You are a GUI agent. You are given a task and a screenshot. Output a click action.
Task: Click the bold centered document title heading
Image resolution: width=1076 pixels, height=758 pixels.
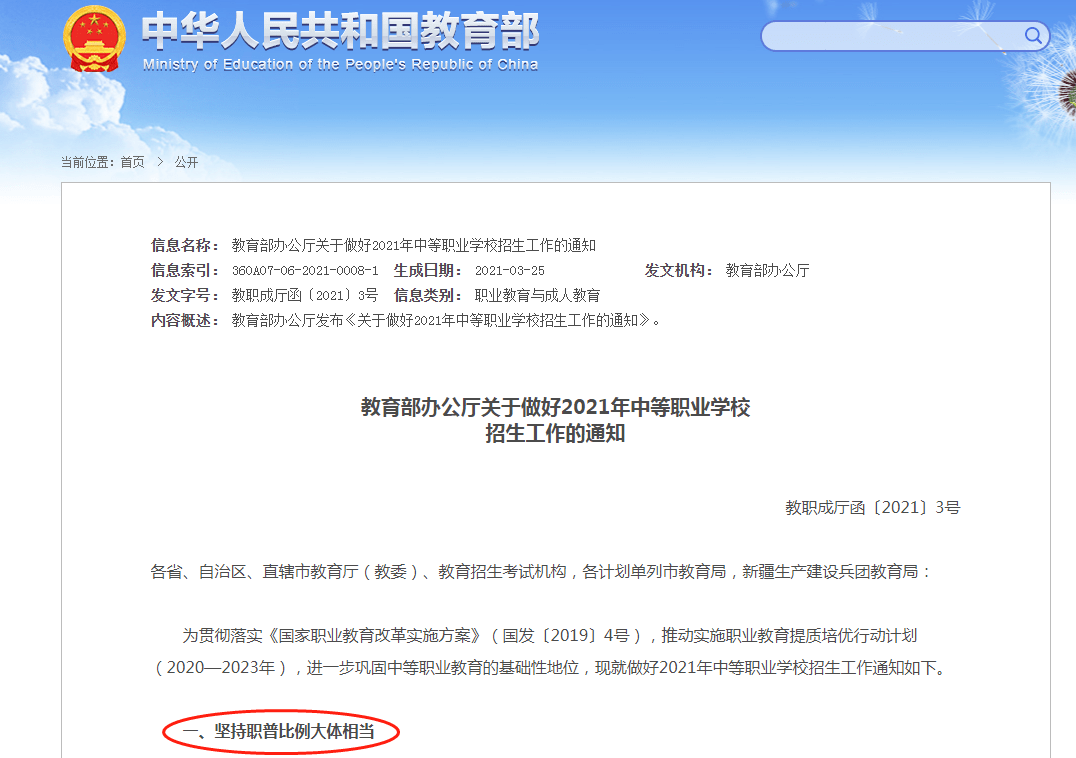click(x=555, y=420)
